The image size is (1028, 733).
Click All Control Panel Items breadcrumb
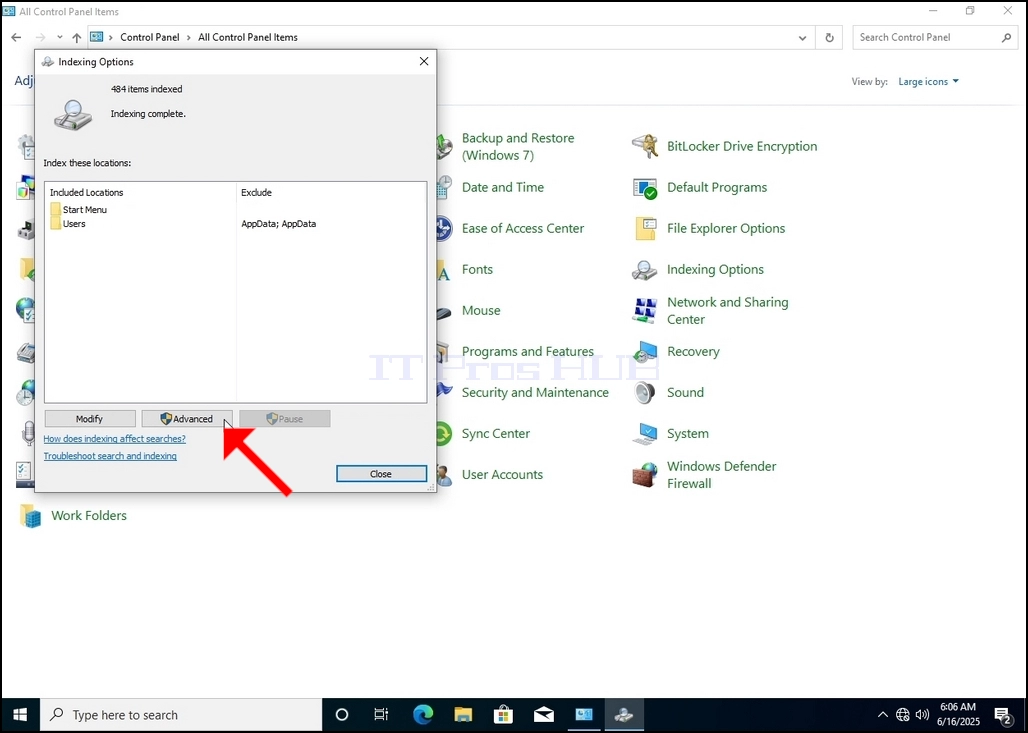click(x=248, y=37)
